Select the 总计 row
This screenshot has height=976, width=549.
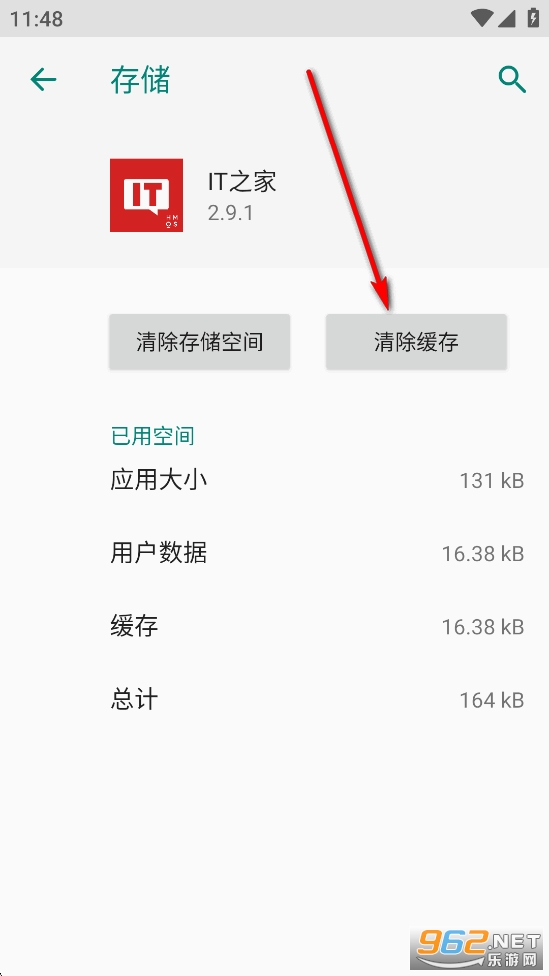(317, 700)
